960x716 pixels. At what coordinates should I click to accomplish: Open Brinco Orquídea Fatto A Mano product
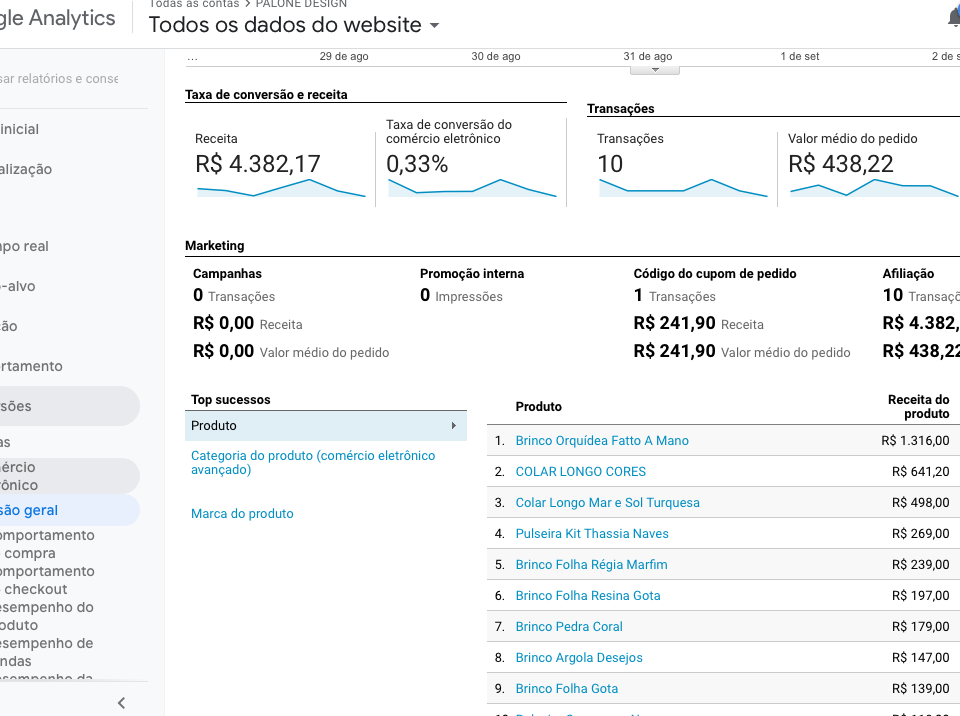602,441
